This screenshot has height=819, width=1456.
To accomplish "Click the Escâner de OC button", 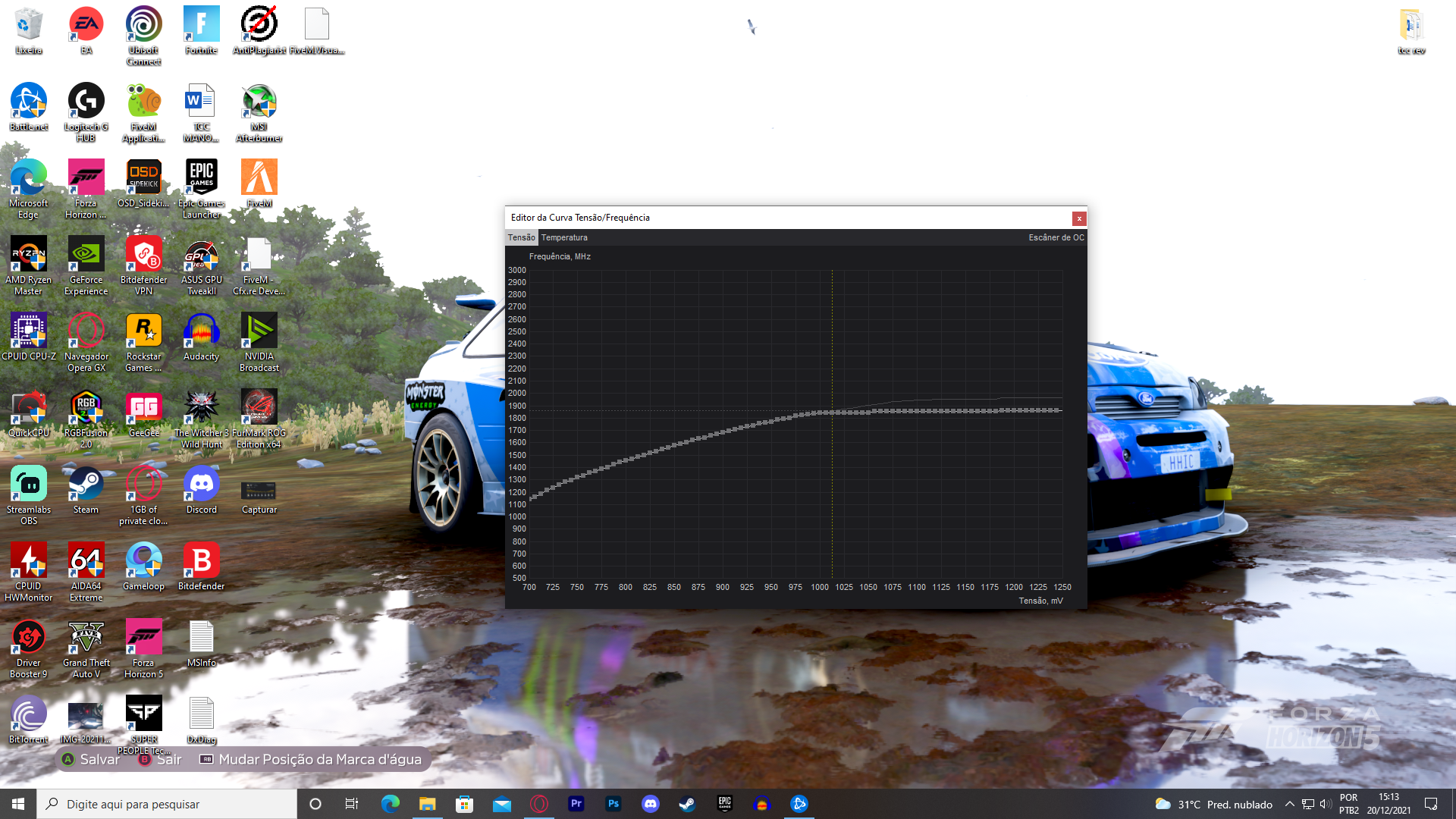I will click(1056, 237).
